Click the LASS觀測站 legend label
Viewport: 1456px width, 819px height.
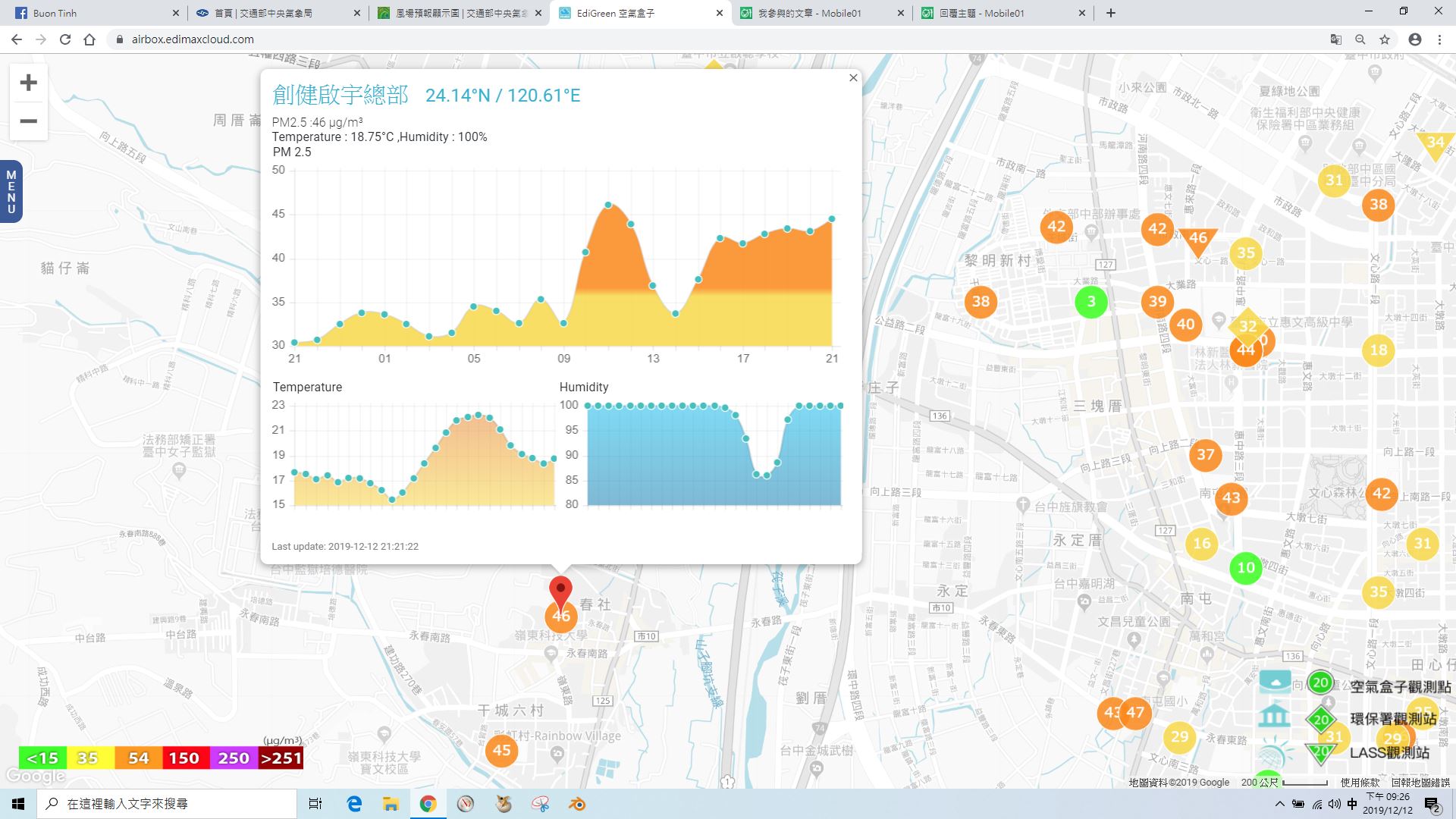1389,752
